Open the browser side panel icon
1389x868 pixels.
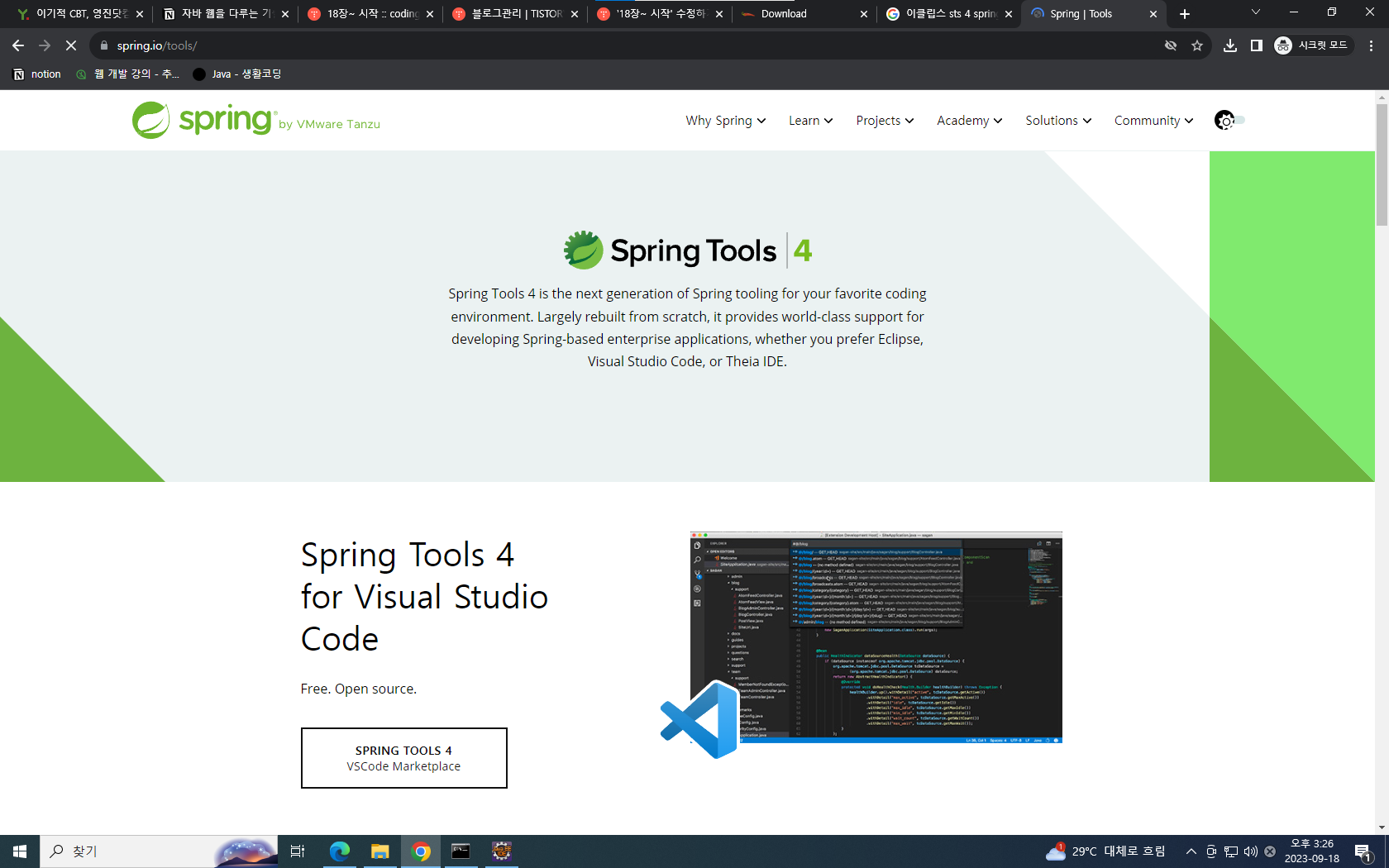click(1257, 45)
